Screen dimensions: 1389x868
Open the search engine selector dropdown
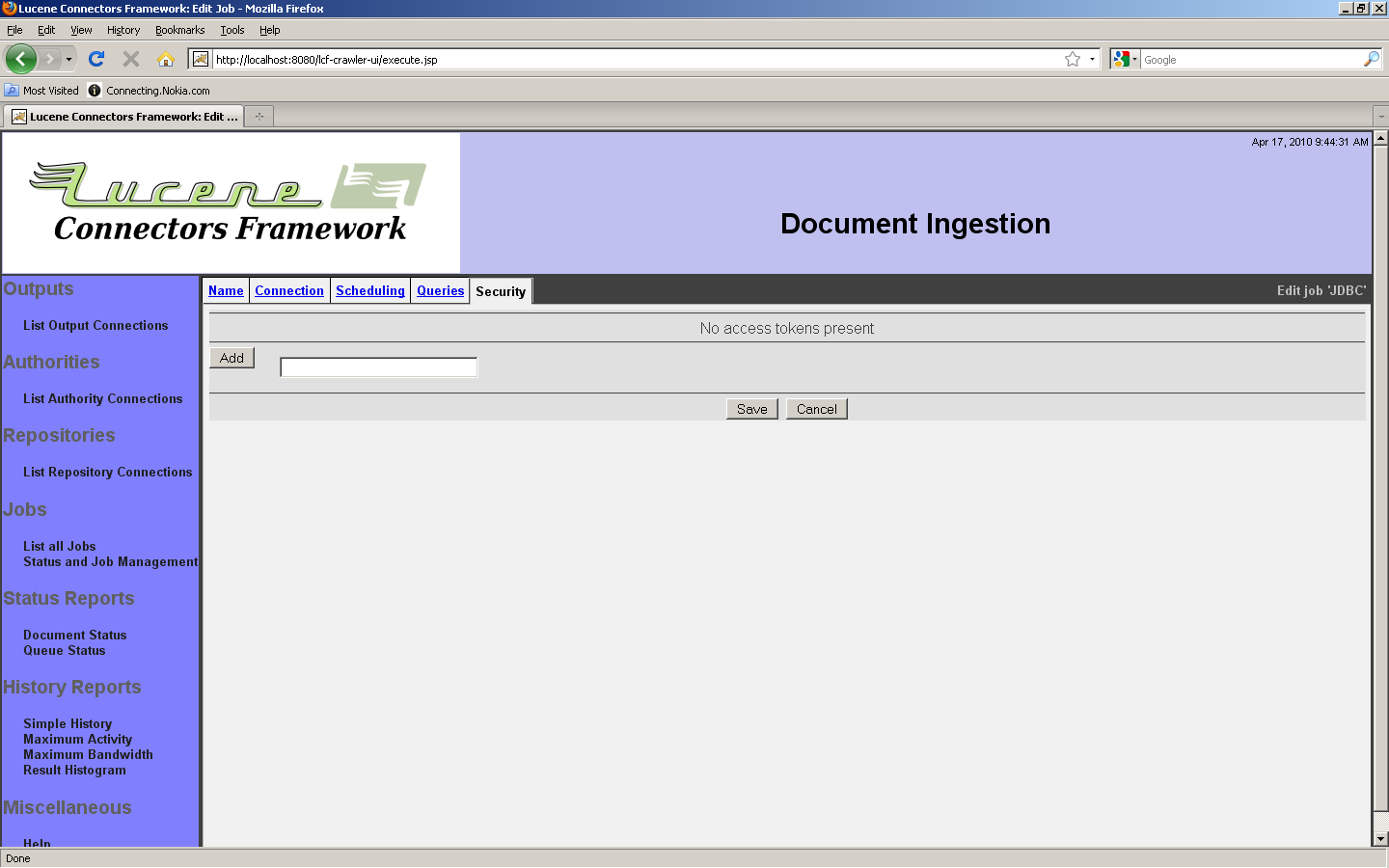(1125, 59)
